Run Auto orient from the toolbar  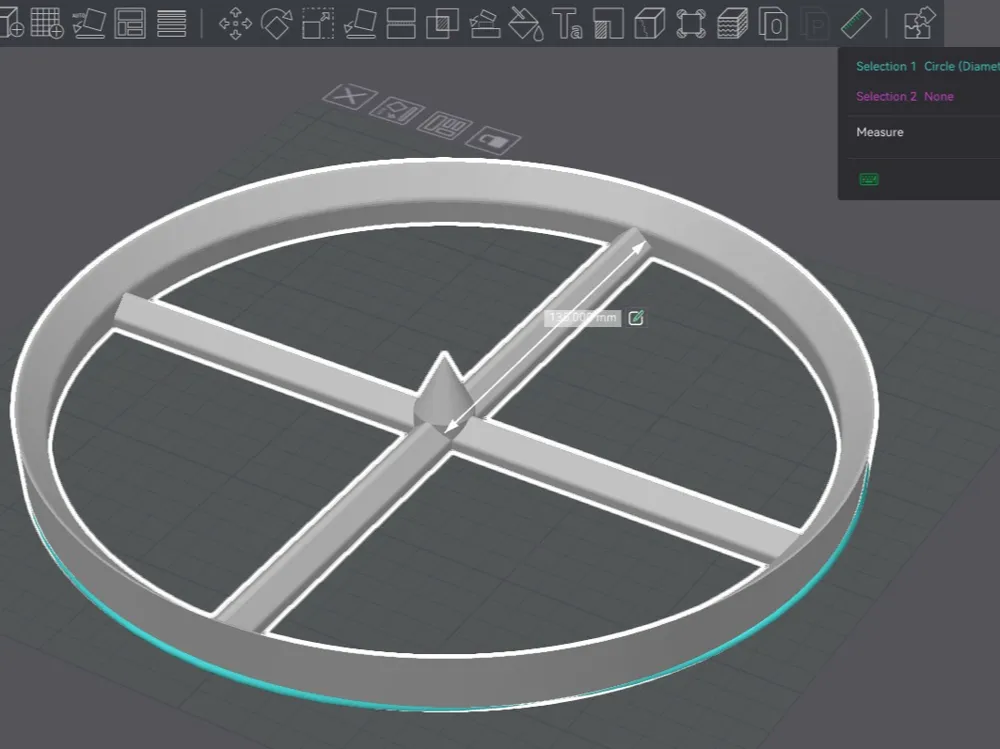(x=89, y=23)
